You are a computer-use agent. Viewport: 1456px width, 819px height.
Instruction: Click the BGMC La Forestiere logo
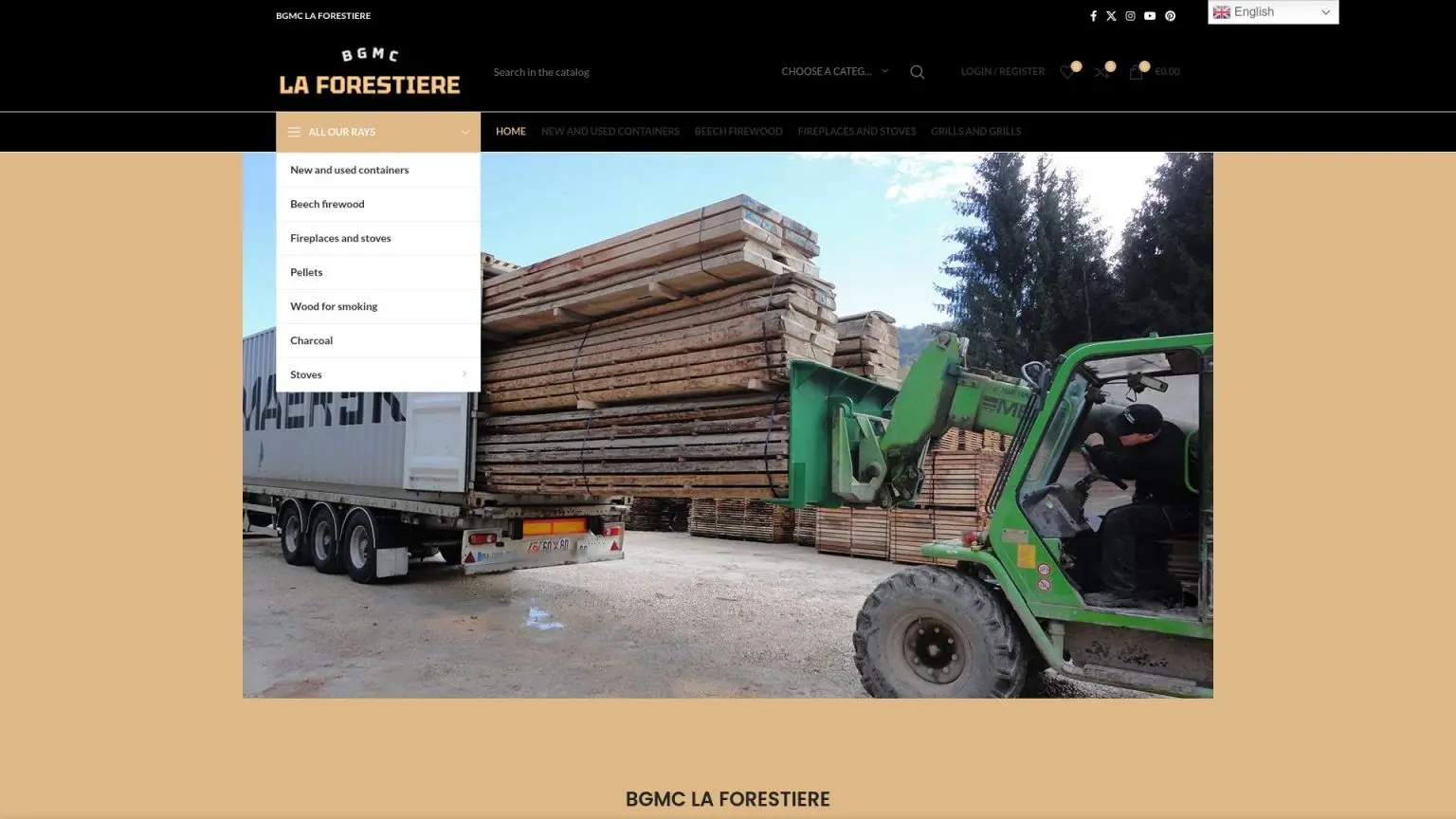pyautogui.click(x=370, y=72)
